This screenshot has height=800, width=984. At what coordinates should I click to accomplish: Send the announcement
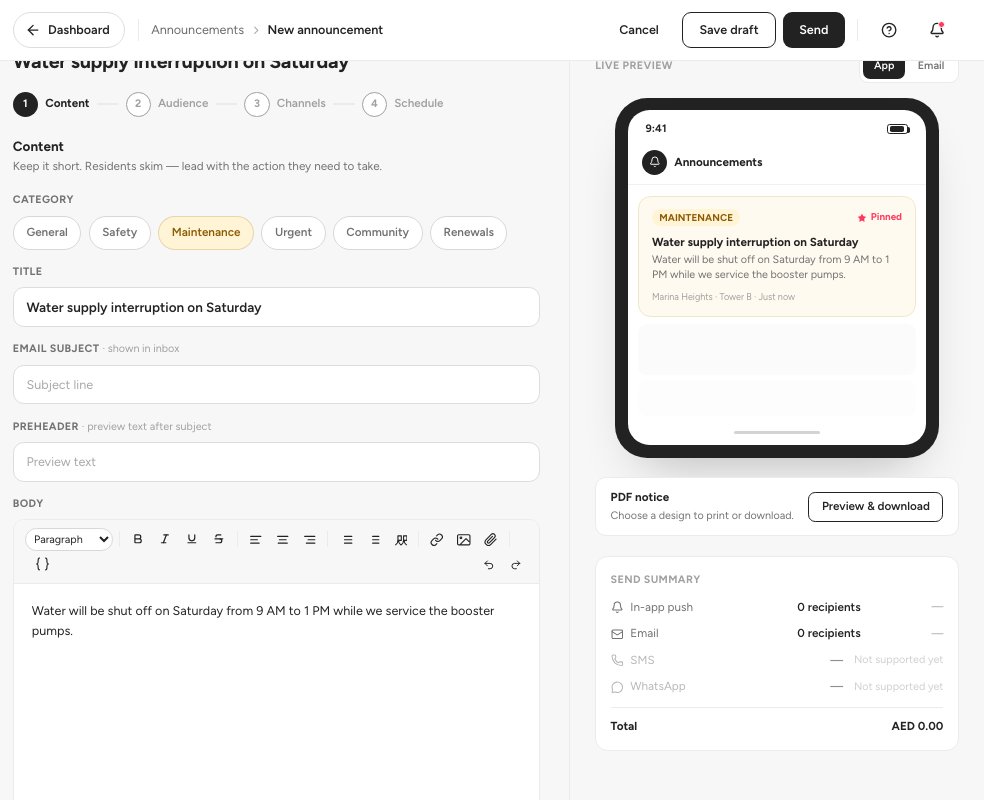click(x=813, y=30)
